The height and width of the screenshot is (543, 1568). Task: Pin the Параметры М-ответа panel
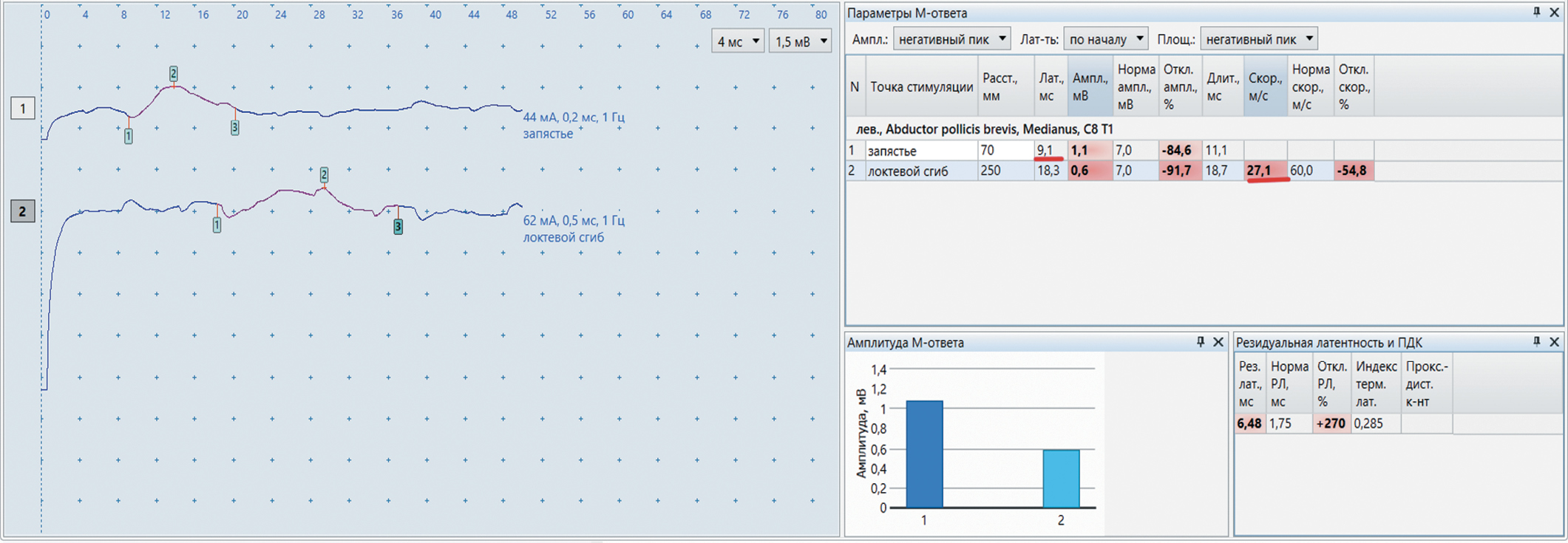click(x=1536, y=12)
